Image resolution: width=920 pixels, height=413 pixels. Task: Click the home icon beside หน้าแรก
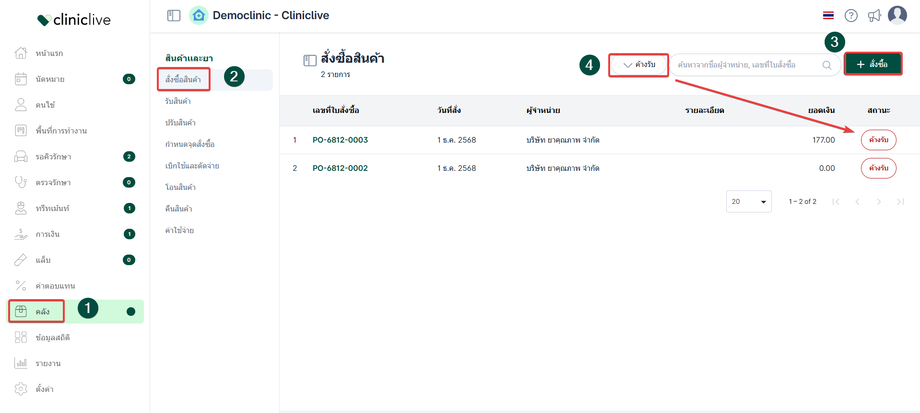21,53
